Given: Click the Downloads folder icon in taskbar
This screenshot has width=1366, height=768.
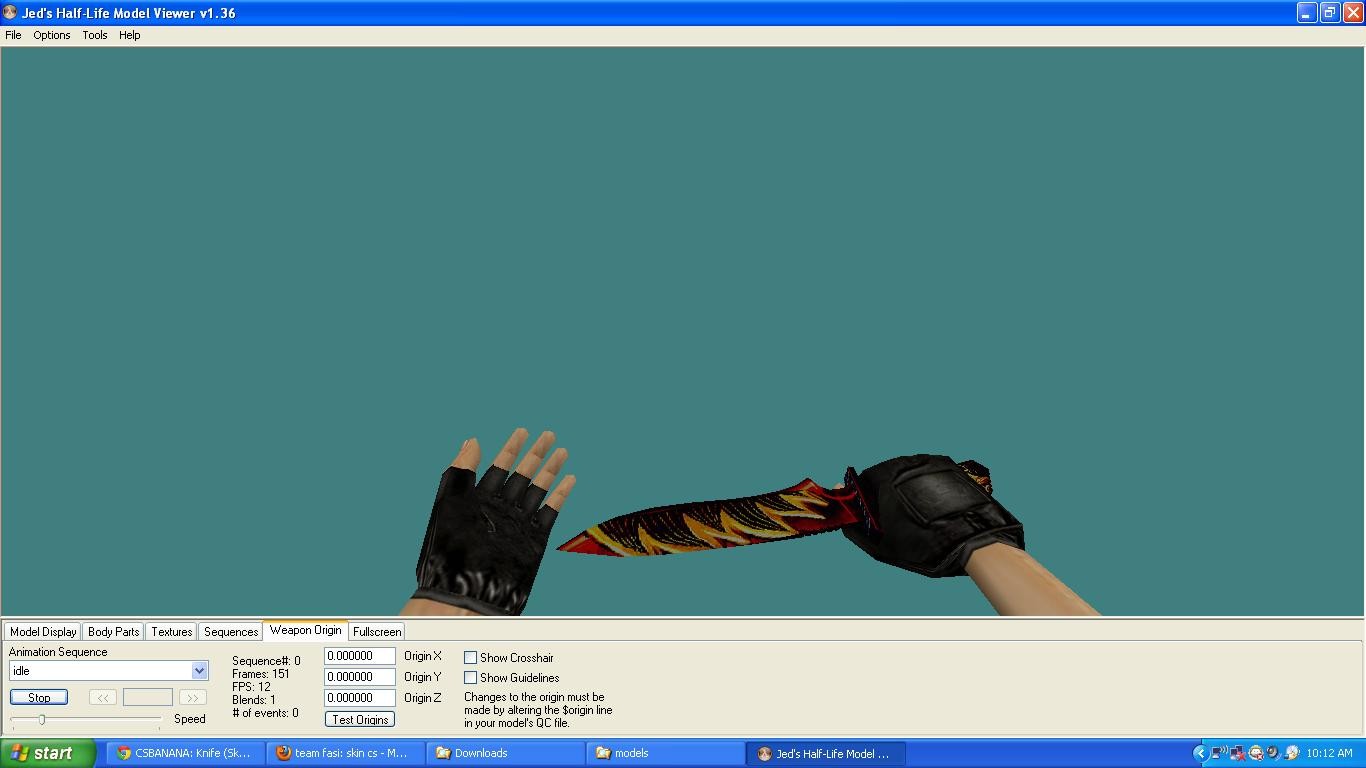Looking at the screenshot, I should [443, 753].
